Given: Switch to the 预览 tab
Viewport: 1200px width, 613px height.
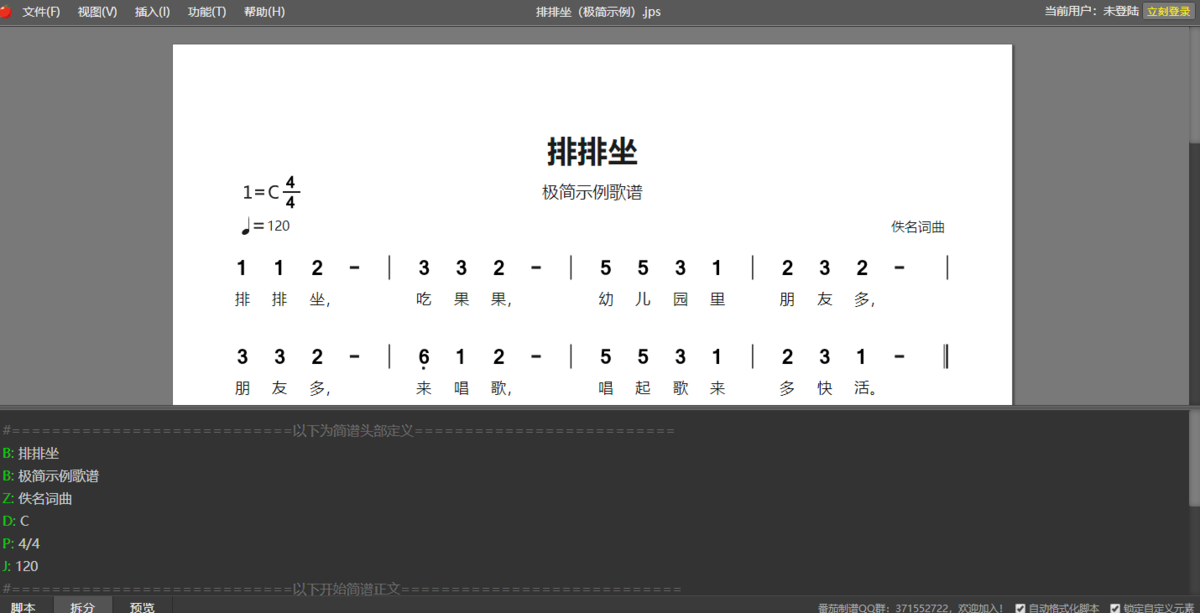Looking at the screenshot, I should click(x=142, y=606).
